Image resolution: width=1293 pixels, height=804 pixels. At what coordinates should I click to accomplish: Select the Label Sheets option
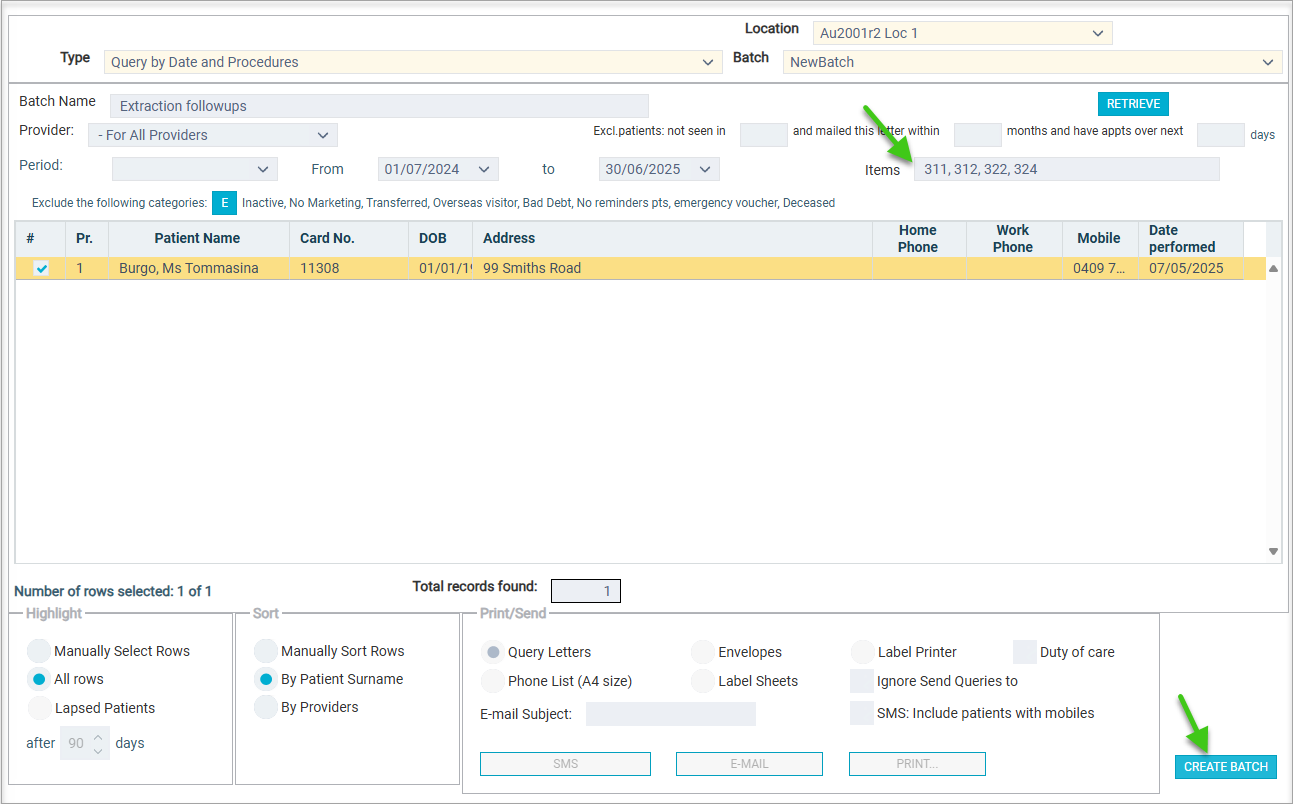coord(703,681)
